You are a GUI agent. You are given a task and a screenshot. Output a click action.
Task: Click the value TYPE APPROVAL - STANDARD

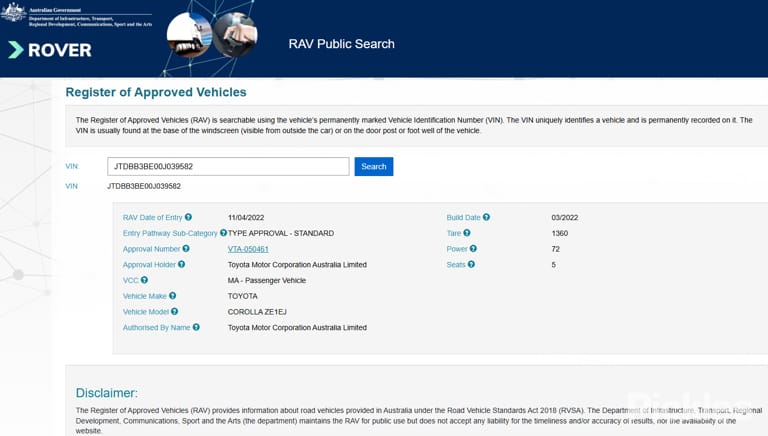click(281, 233)
